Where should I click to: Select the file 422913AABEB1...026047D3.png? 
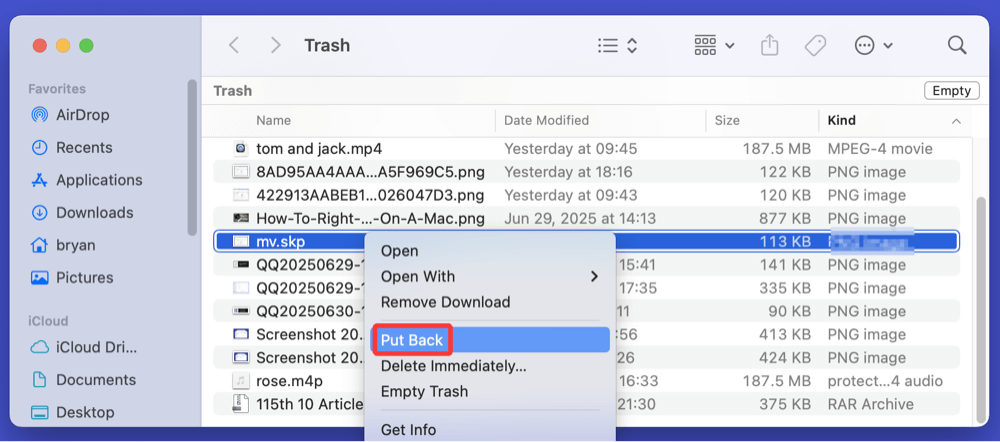click(x=370, y=195)
